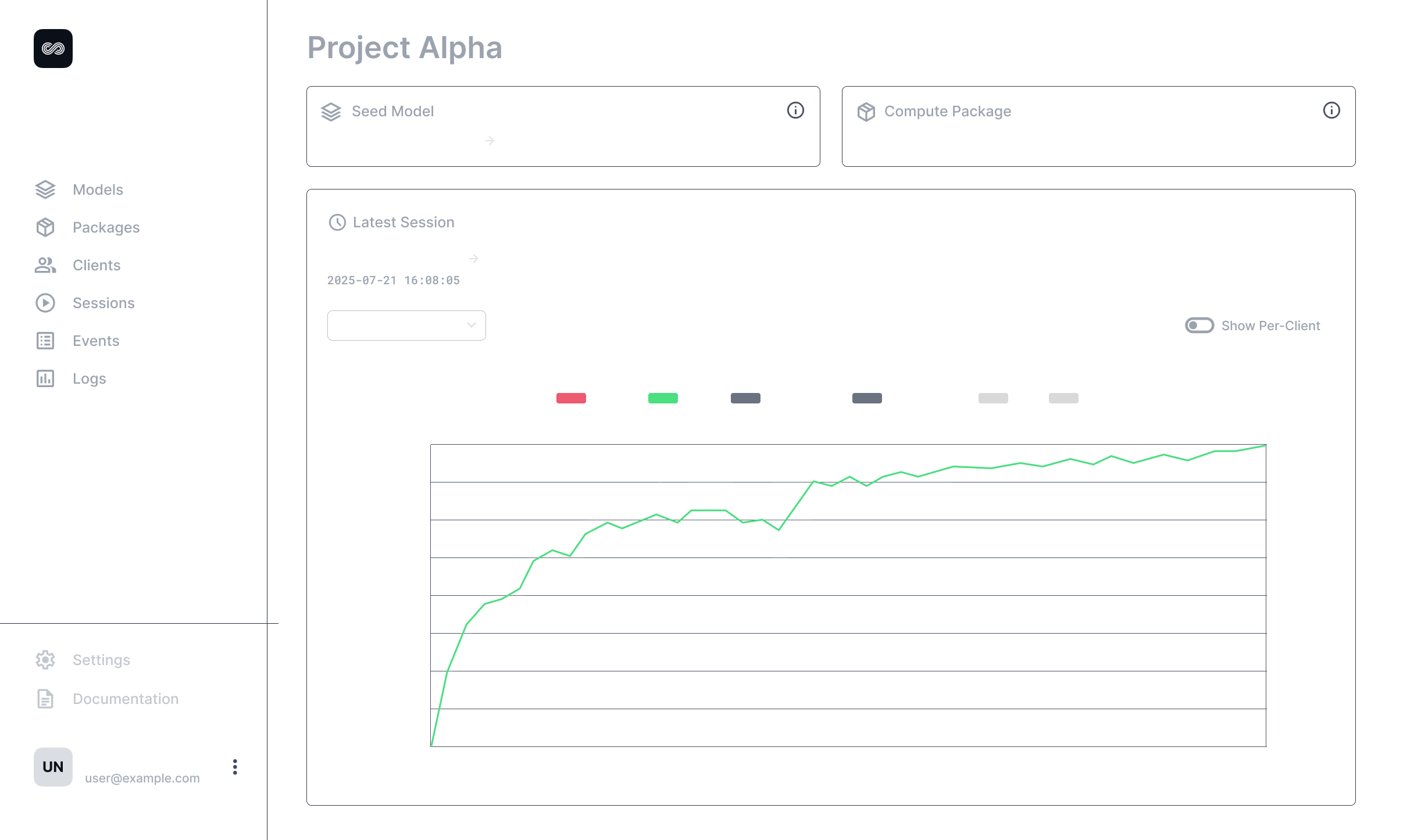
Task: Open the user options kebab menu
Action: coord(235,767)
